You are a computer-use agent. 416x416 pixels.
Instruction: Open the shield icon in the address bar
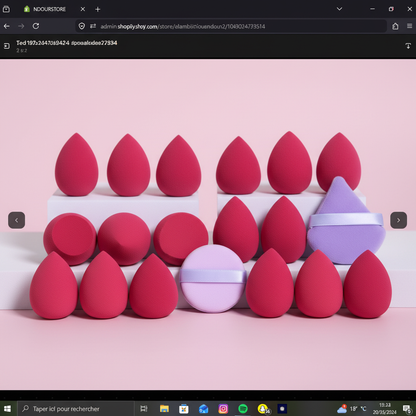(82, 26)
